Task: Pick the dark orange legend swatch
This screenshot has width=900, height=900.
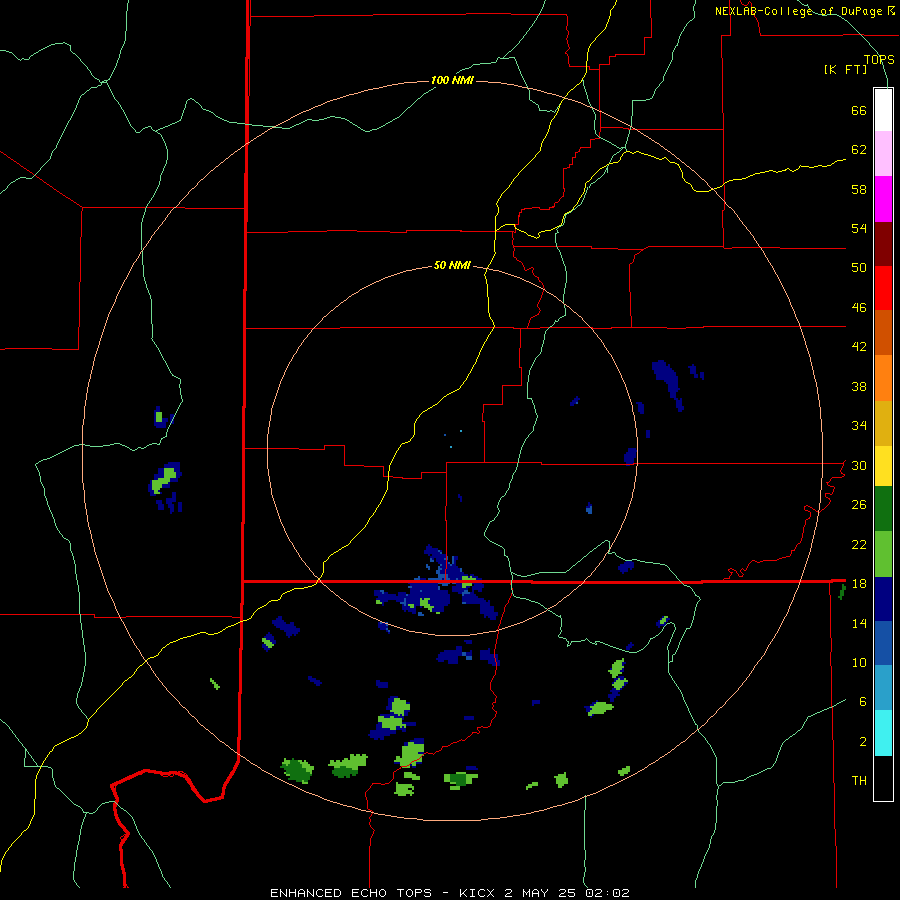Action: point(883,332)
